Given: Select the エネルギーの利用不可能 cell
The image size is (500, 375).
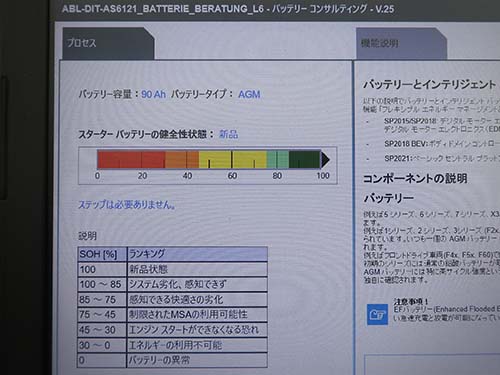Looking at the screenshot, I should point(197,345).
